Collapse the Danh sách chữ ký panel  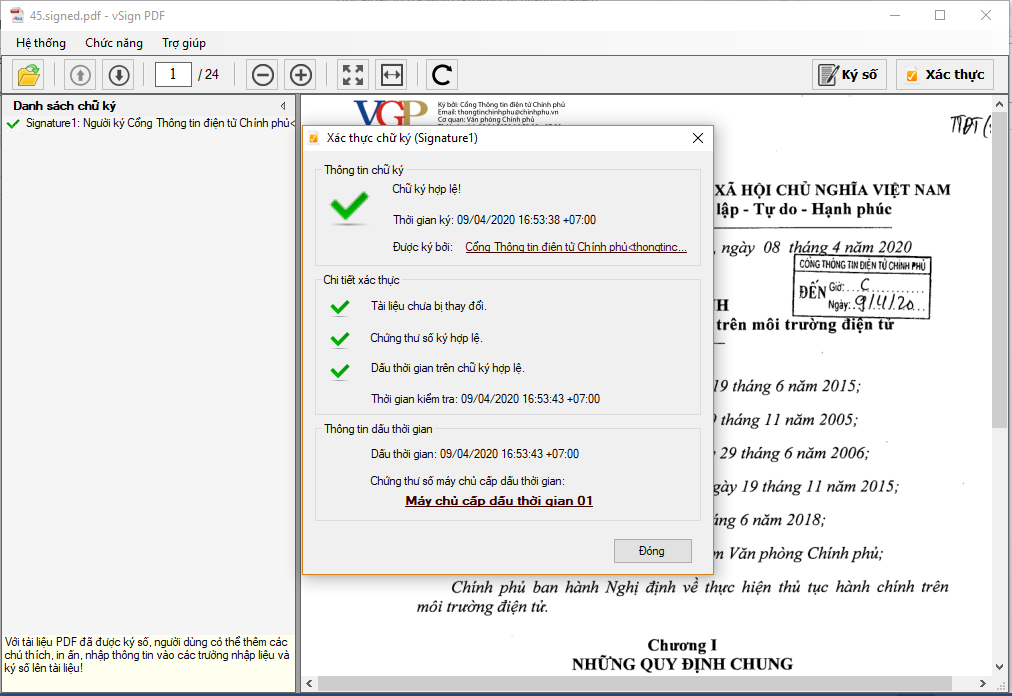pyautogui.click(x=283, y=106)
